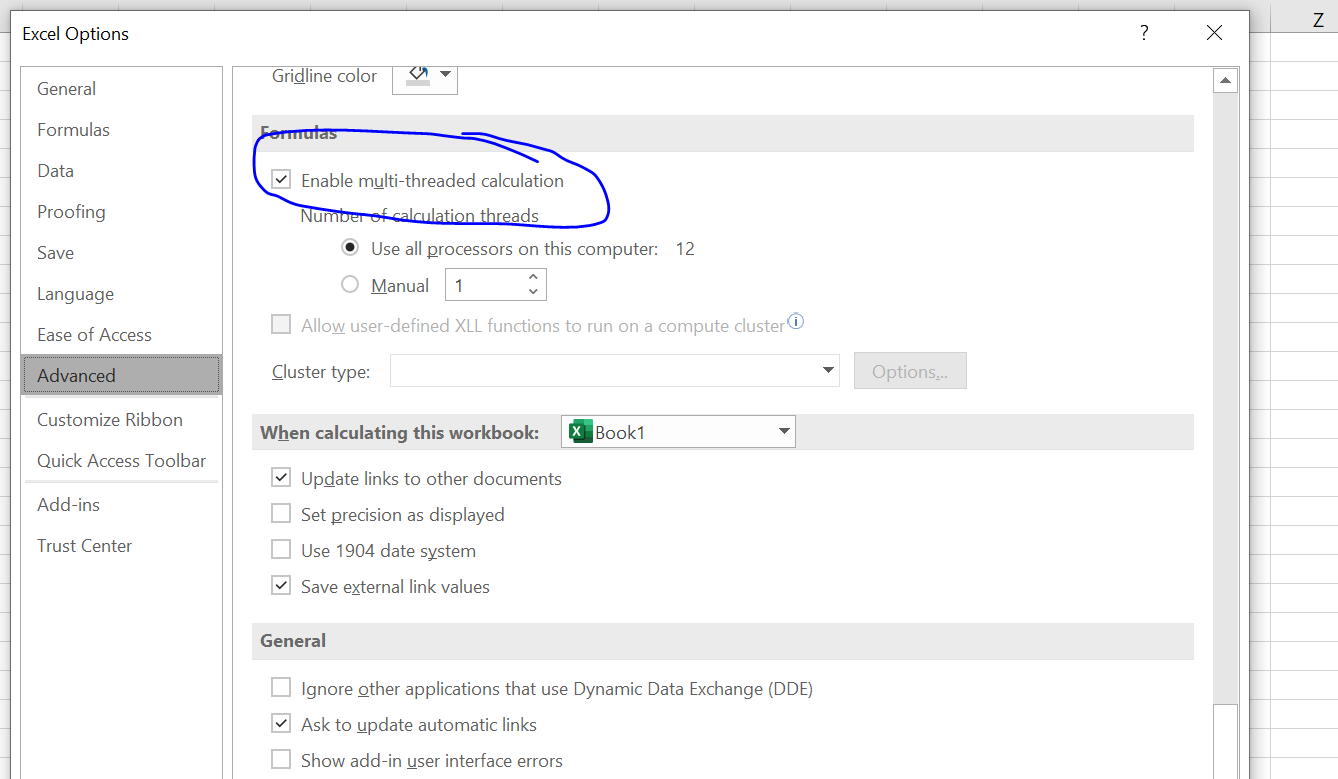Click the Book1 workbook icon in the dropdown
1338x779 pixels.
(x=580, y=431)
